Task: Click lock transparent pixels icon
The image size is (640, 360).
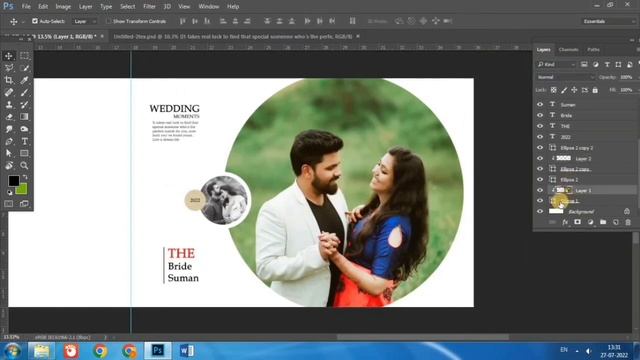Action: [x=553, y=90]
